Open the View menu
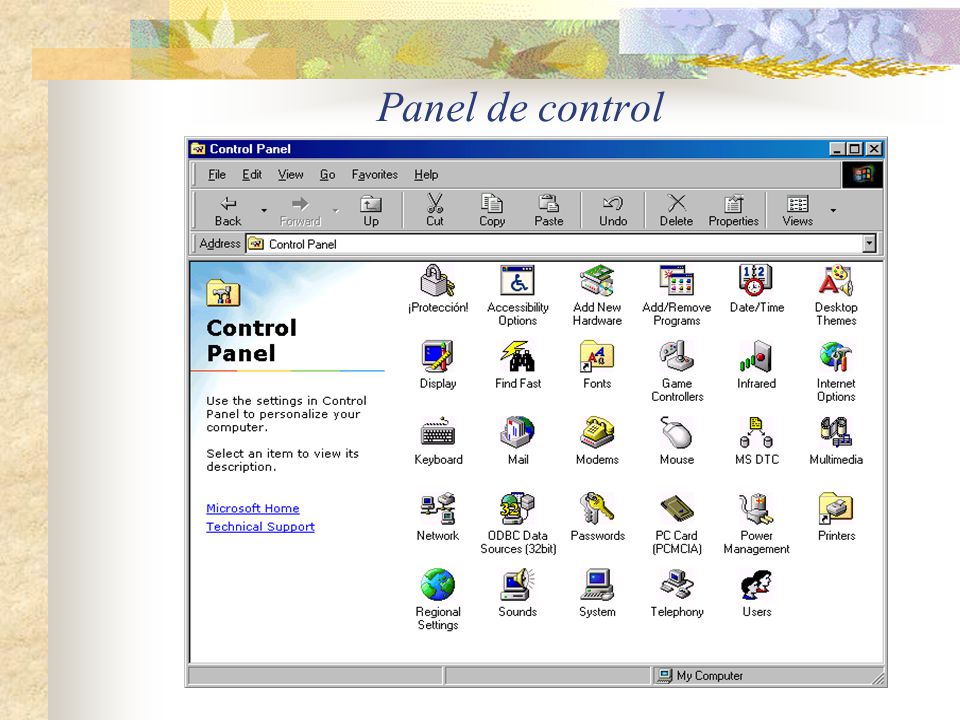 [290, 174]
